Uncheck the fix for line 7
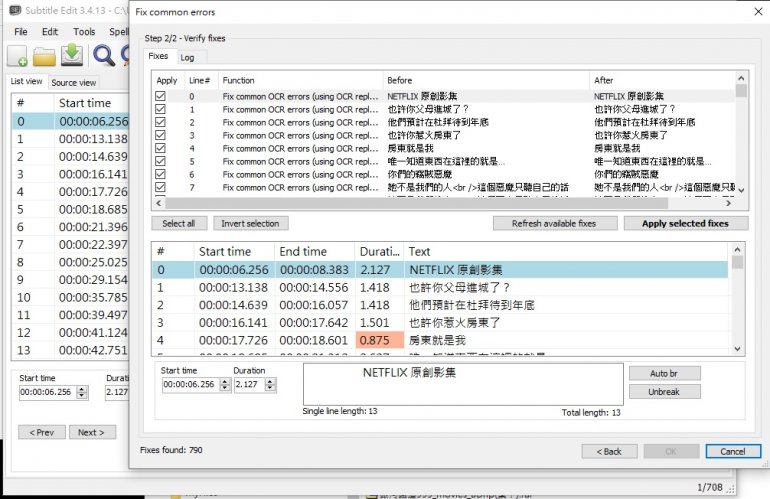 160,187
